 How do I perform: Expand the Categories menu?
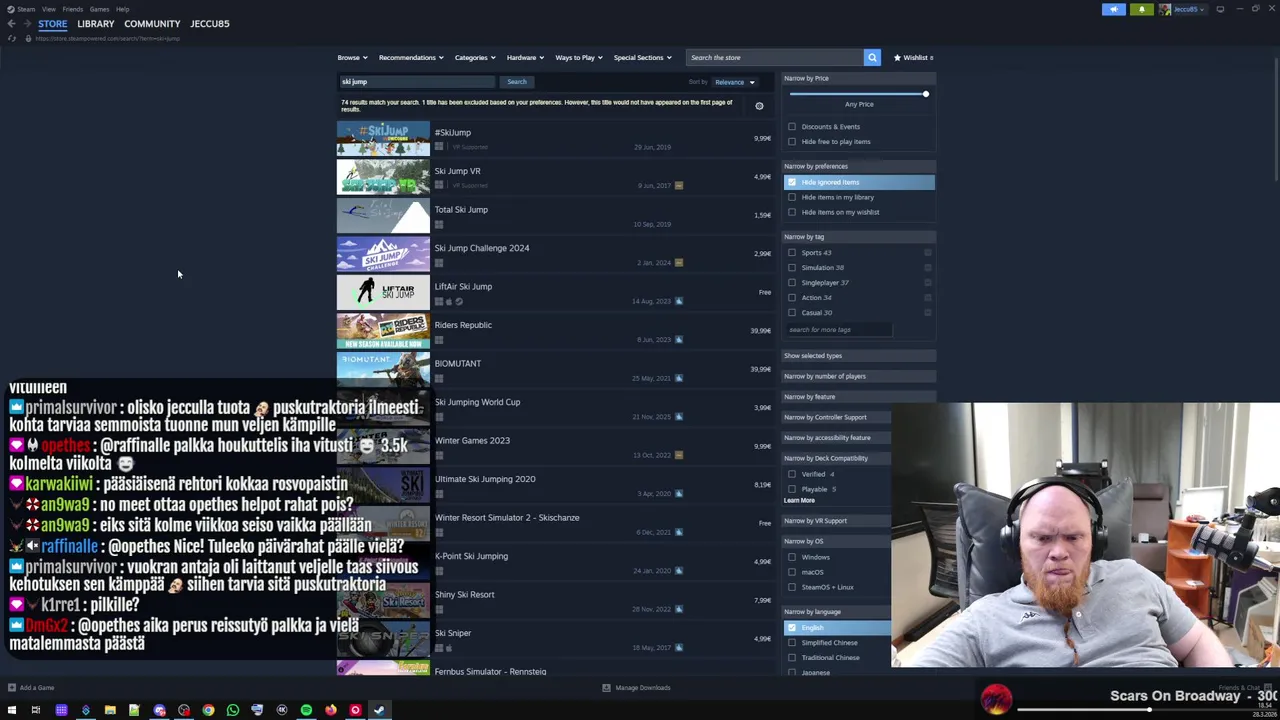coord(474,57)
